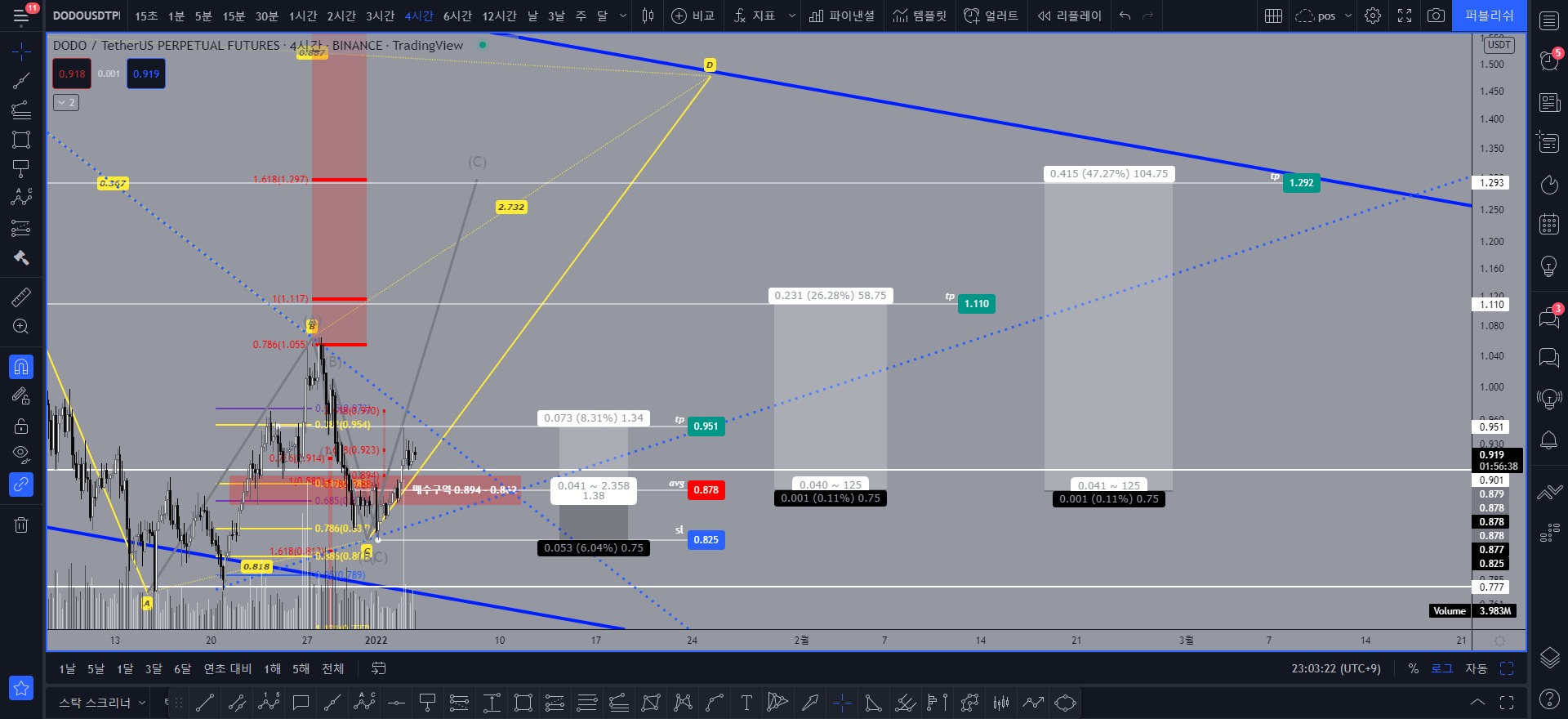
Task: Hide all drawings using the eye icon
Action: 21,454
